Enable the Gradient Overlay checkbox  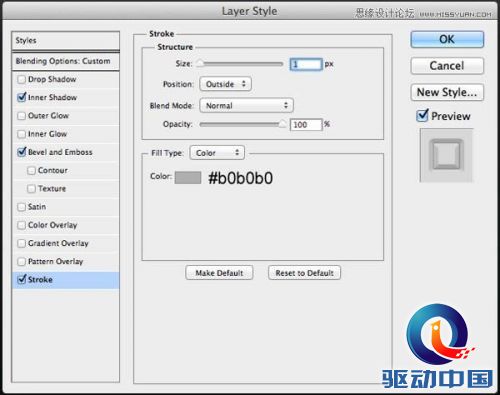click(x=21, y=243)
